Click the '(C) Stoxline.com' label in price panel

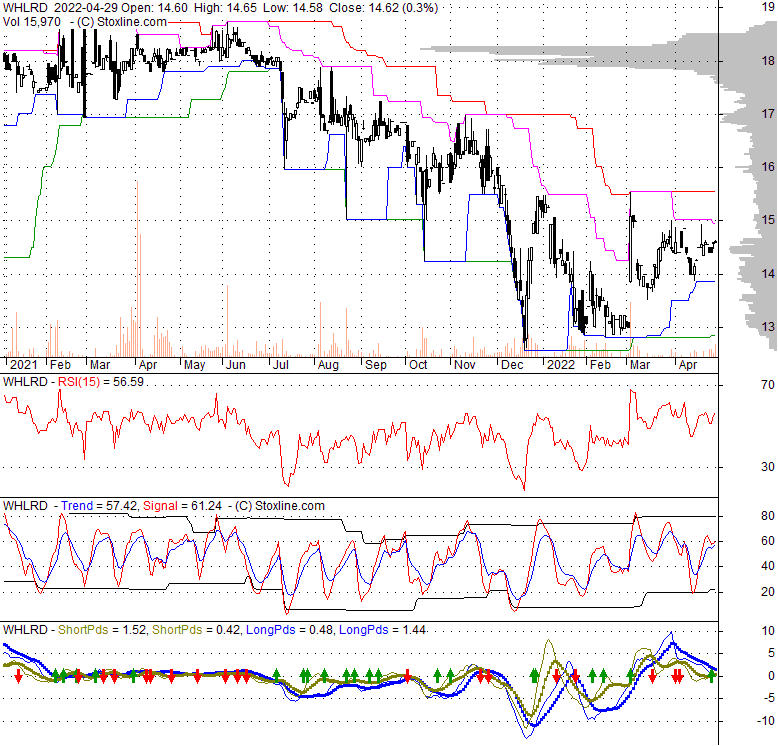122,22
